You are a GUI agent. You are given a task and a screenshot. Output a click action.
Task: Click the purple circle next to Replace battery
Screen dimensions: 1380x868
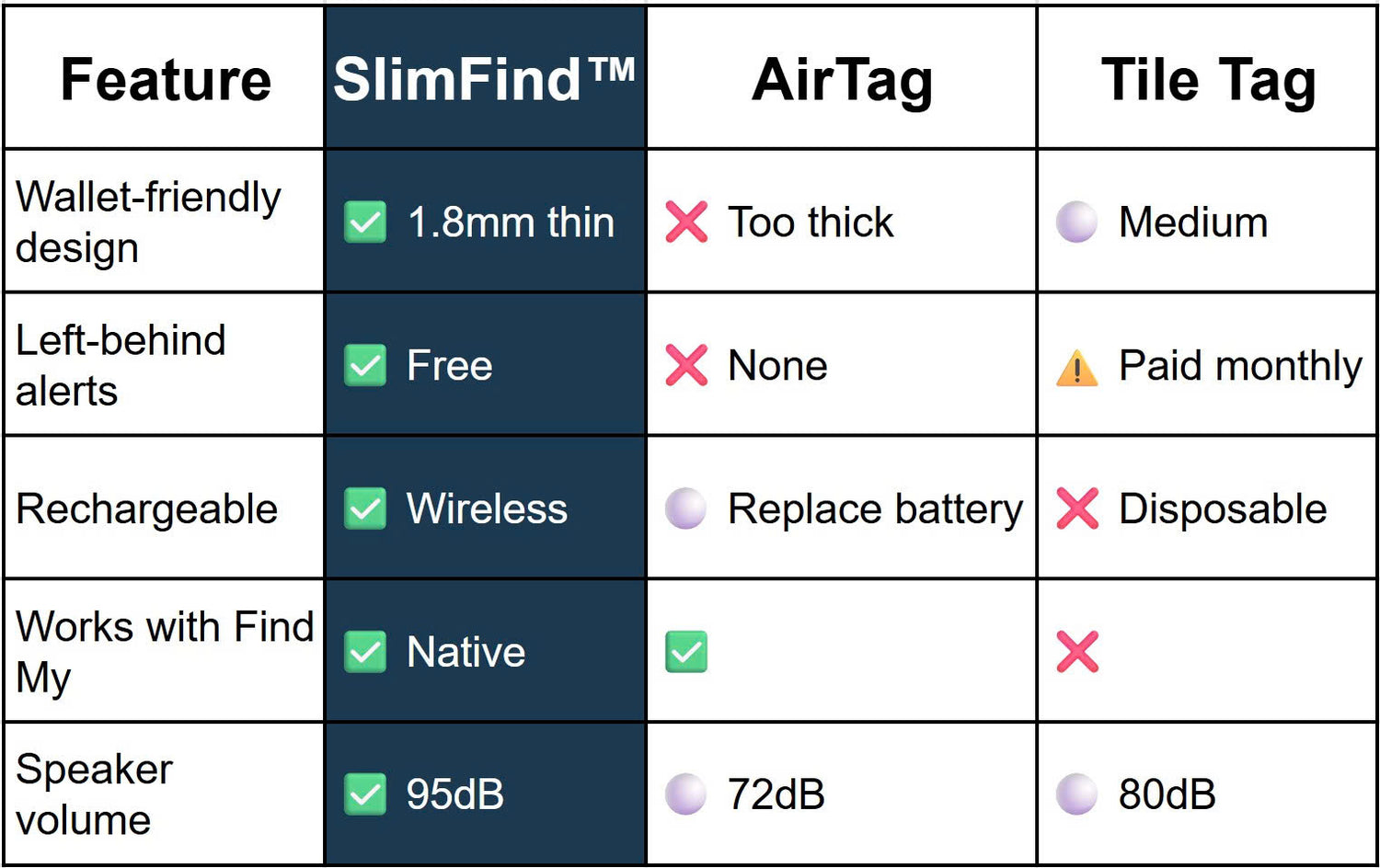tap(686, 508)
